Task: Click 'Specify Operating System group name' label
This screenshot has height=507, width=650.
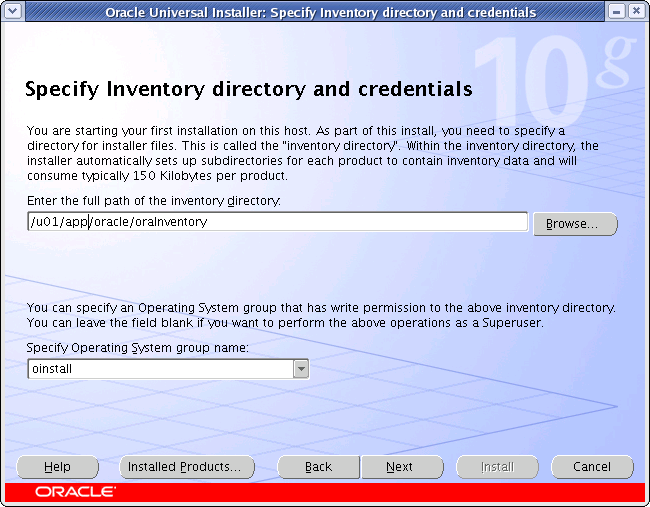Action: [x=138, y=347]
